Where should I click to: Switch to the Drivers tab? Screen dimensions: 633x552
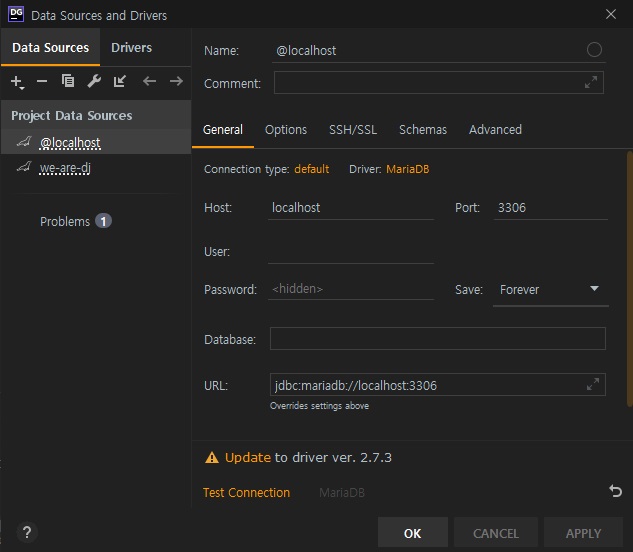click(x=132, y=48)
